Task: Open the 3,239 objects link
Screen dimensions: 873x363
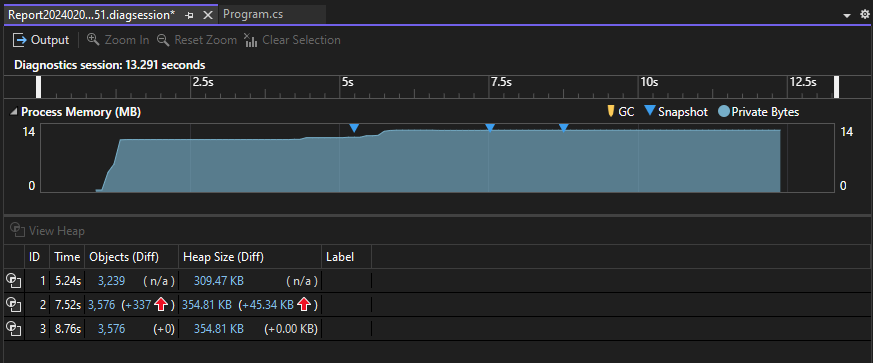Action: pyautogui.click(x=111, y=281)
